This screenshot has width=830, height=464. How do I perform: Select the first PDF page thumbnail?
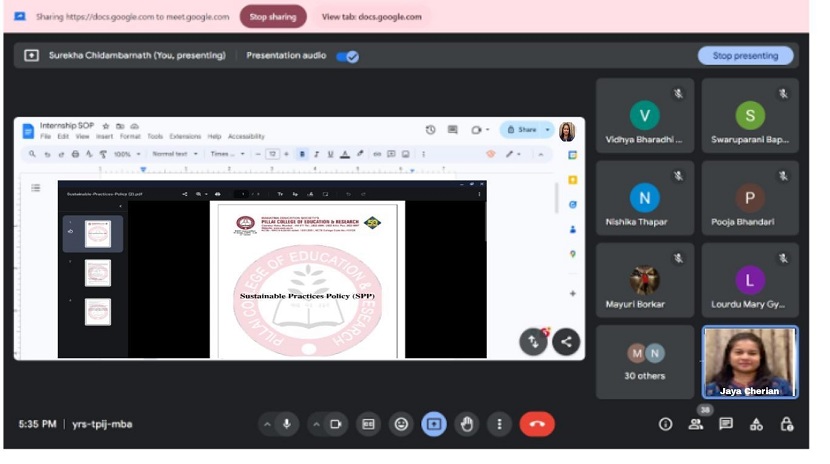[x=97, y=234]
